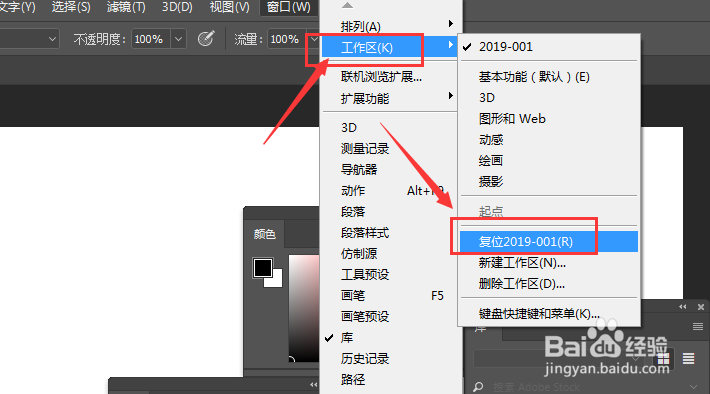Viewport: 710px width, 394px height.
Task: Open the 3D(D) menu
Action: click(177, 7)
